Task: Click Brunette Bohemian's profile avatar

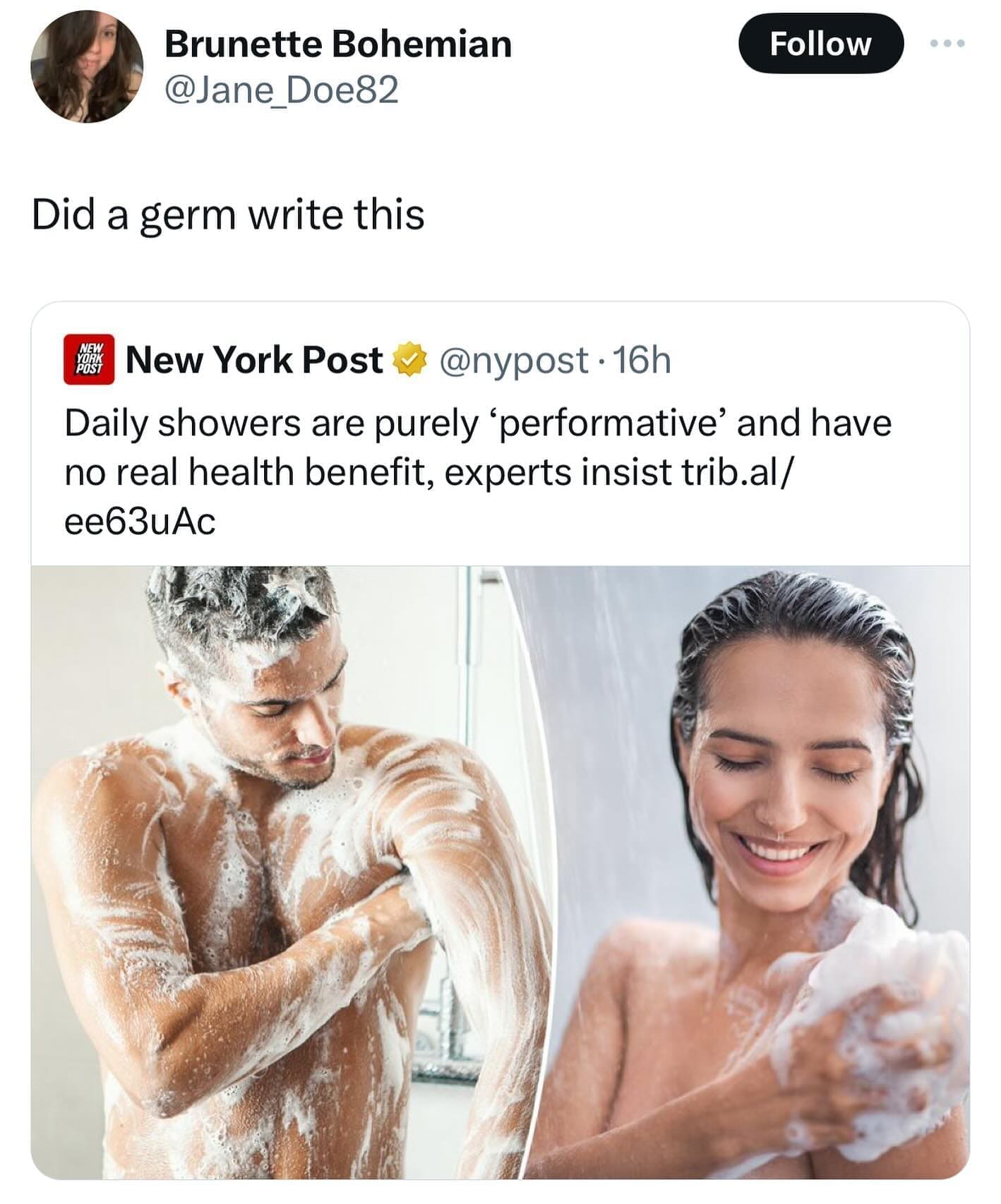Action: pos(87,67)
